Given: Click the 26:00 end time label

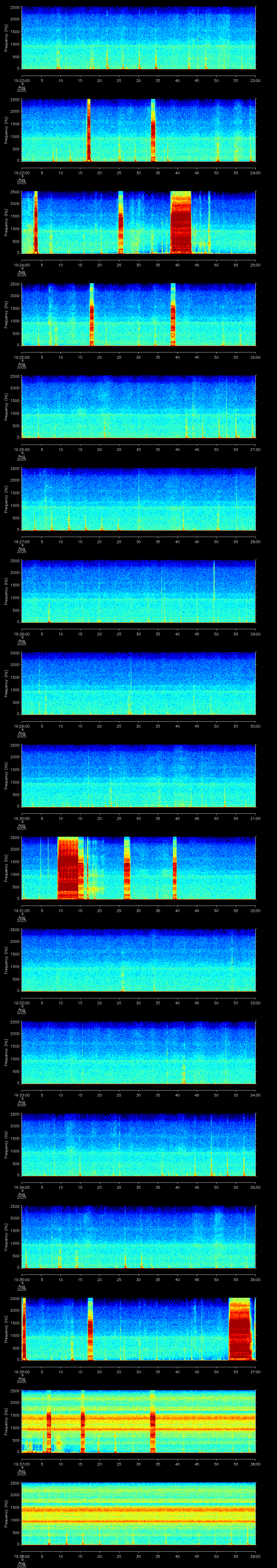Looking at the screenshot, I should [x=256, y=357].
